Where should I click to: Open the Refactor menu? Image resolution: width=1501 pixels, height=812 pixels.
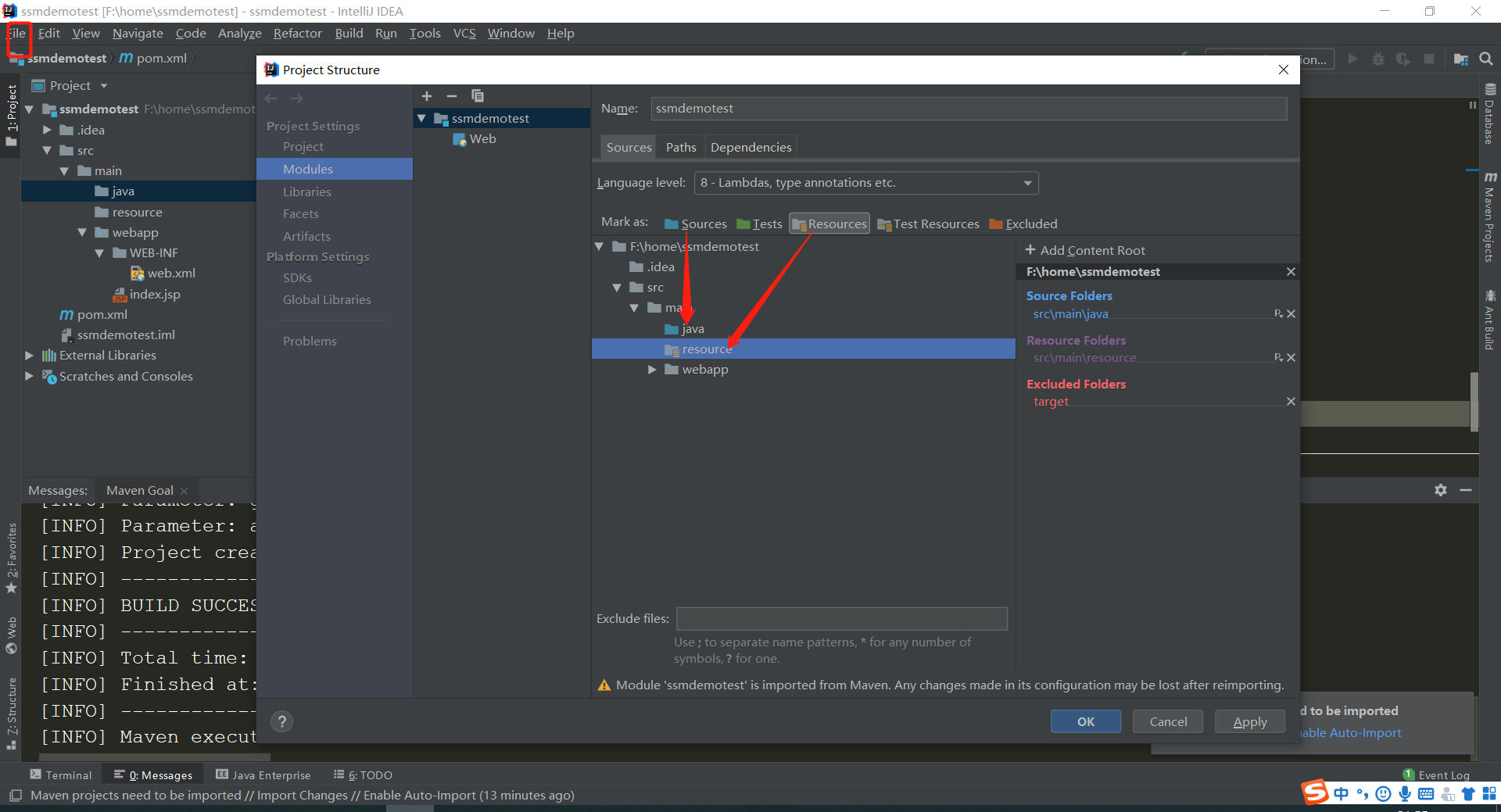[297, 33]
